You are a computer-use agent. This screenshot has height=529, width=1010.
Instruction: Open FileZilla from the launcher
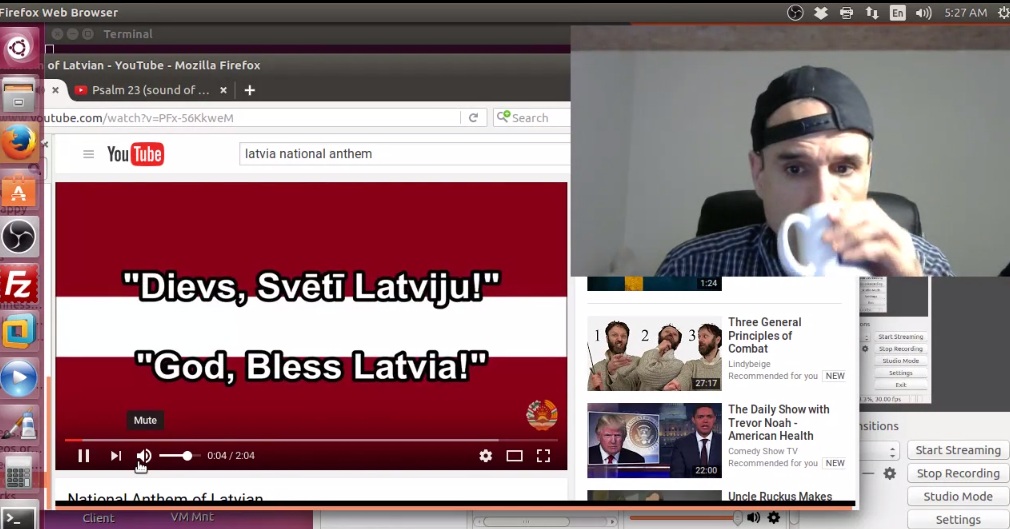click(18, 285)
